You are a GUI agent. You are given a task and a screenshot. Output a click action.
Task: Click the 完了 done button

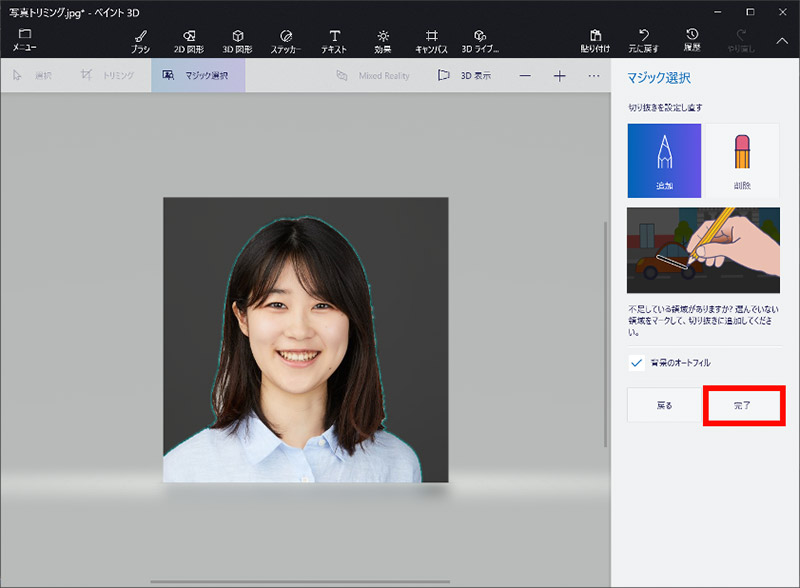(x=742, y=405)
